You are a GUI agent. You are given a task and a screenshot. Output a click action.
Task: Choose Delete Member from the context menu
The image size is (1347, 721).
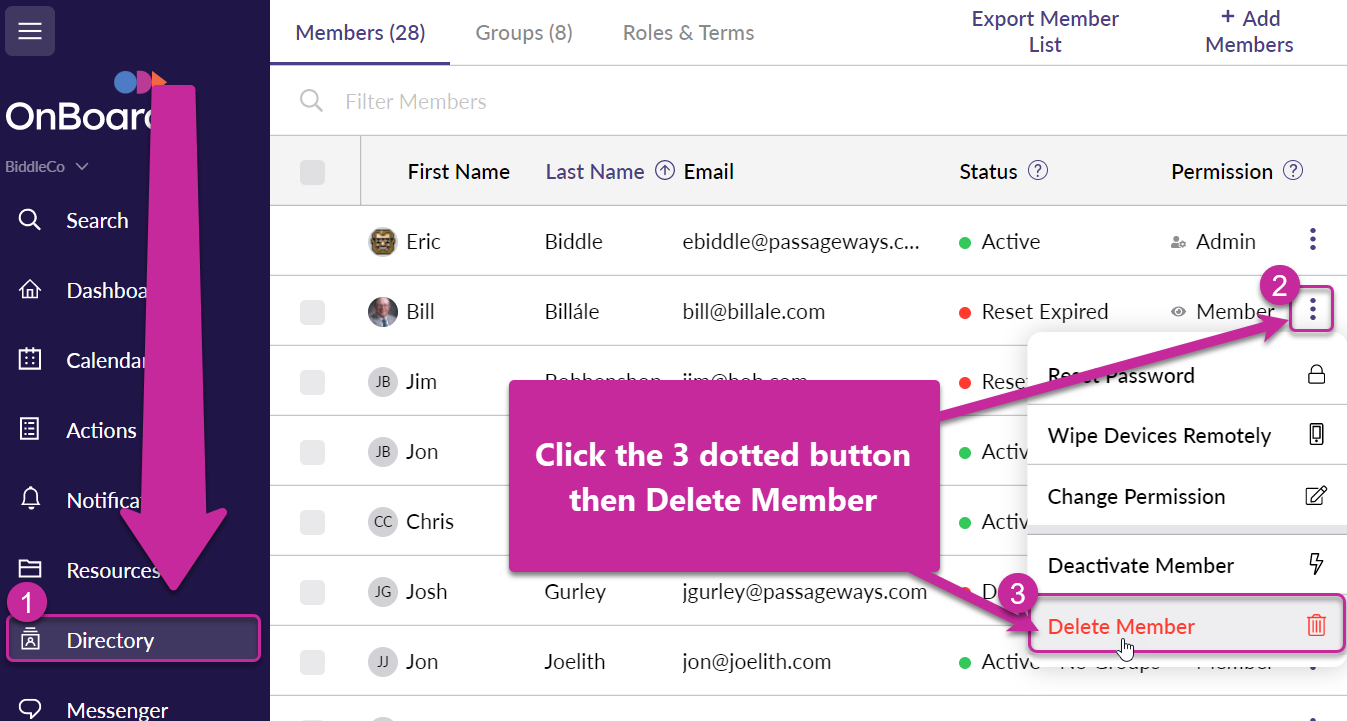pyautogui.click(x=1121, y=627)
